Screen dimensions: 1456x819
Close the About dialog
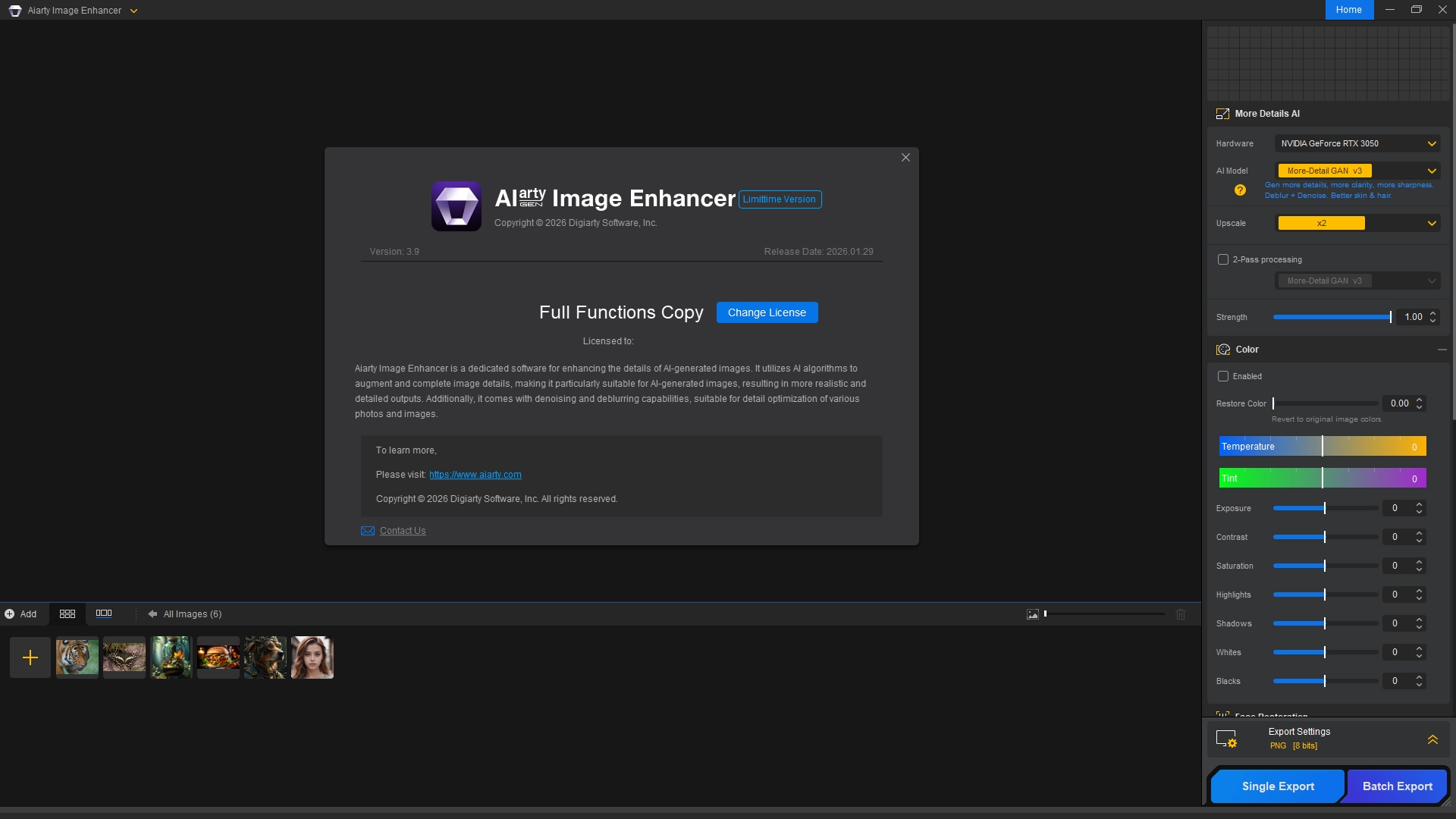click(x=905, y=158)
